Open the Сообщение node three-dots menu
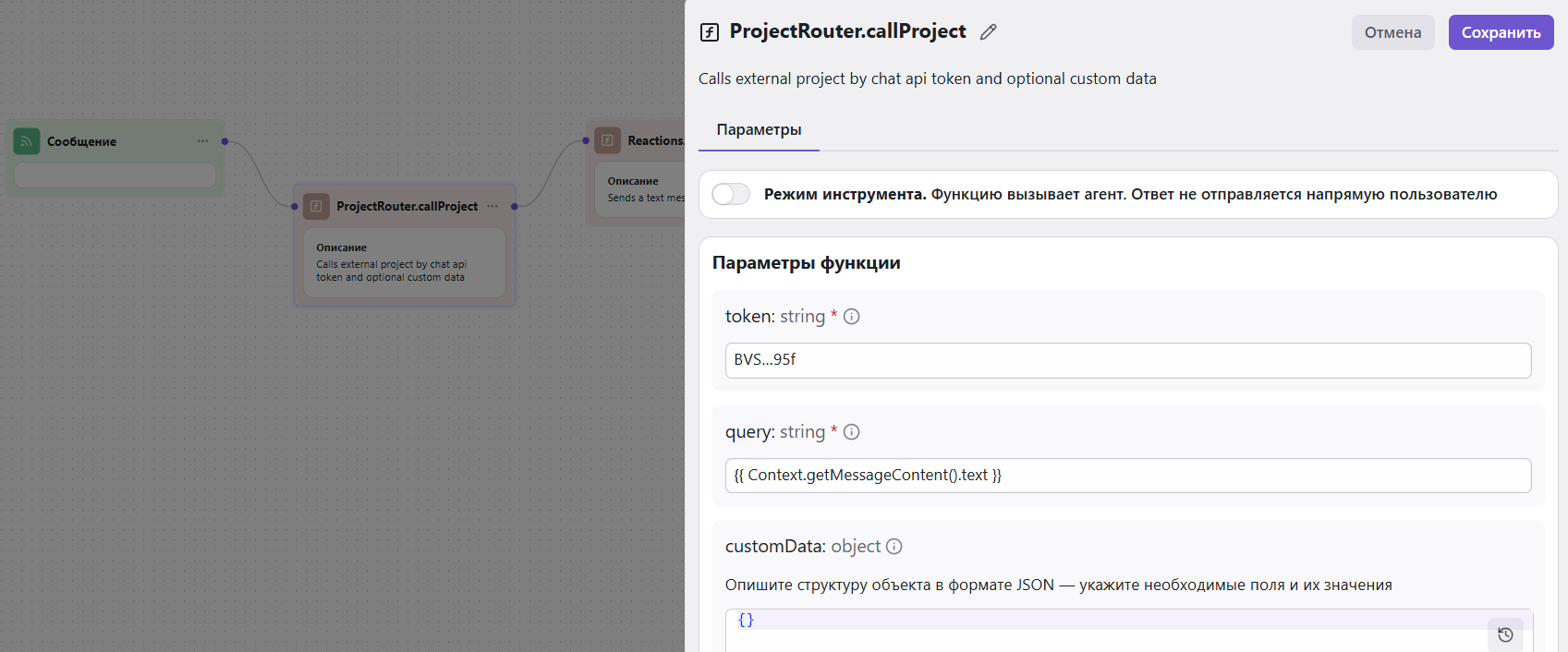Image resolution: width=1568 pixels, height=652 pixels. tap(202, 141)
